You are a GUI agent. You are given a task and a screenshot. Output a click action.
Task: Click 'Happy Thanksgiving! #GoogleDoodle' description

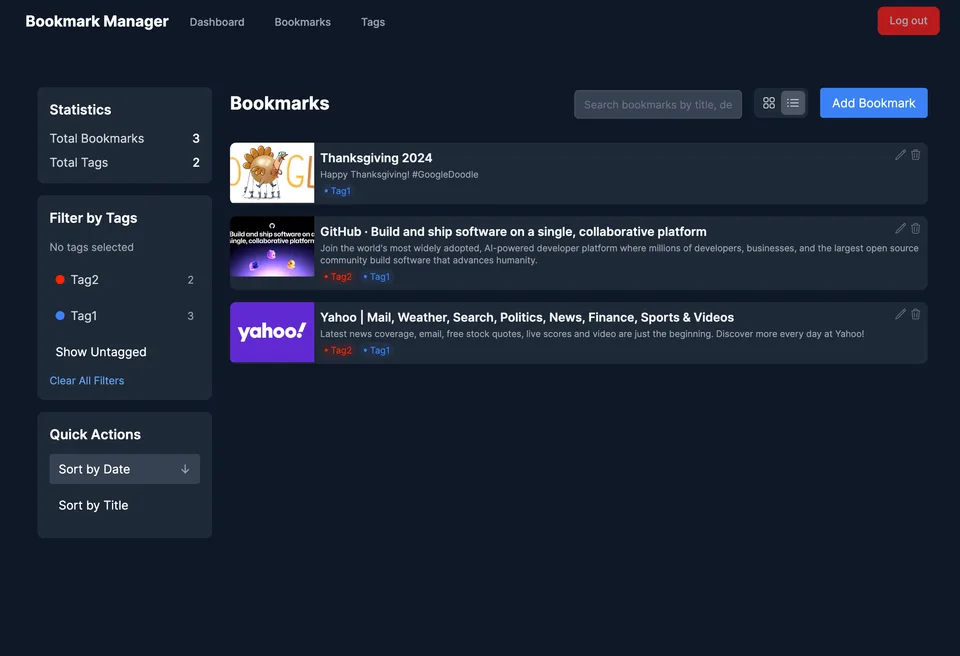(399, 175)
